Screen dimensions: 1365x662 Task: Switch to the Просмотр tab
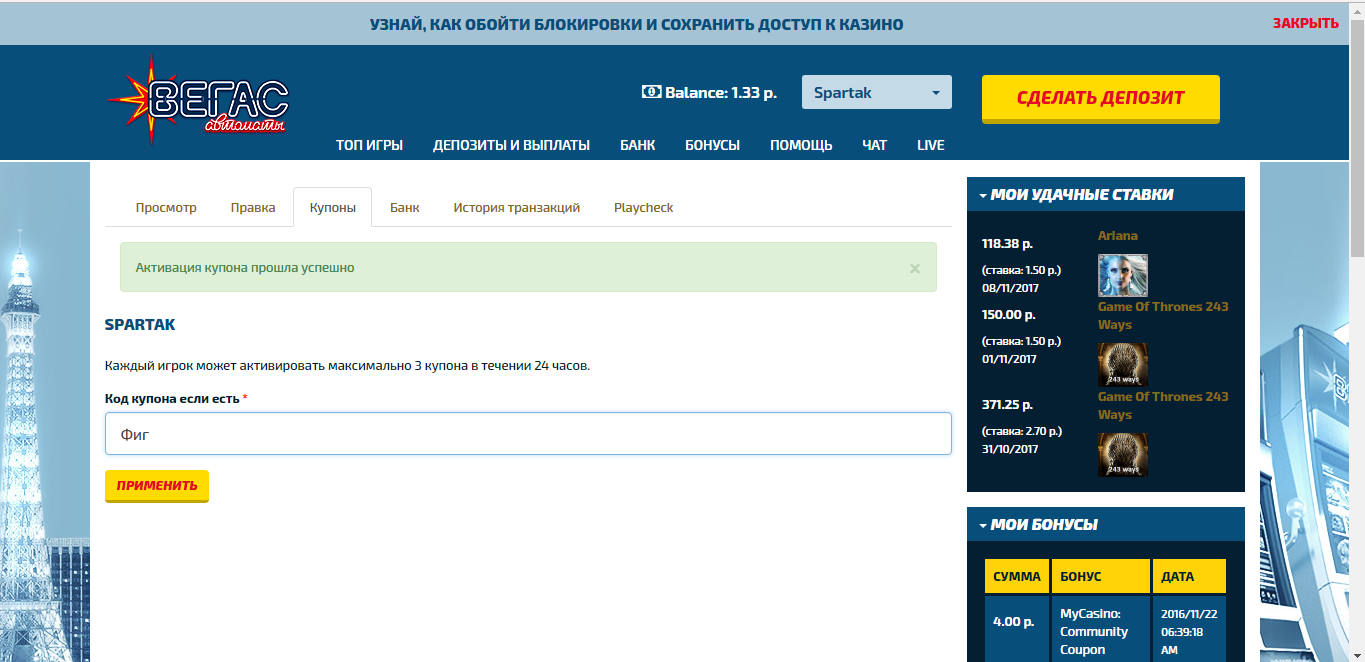(166, 208)
